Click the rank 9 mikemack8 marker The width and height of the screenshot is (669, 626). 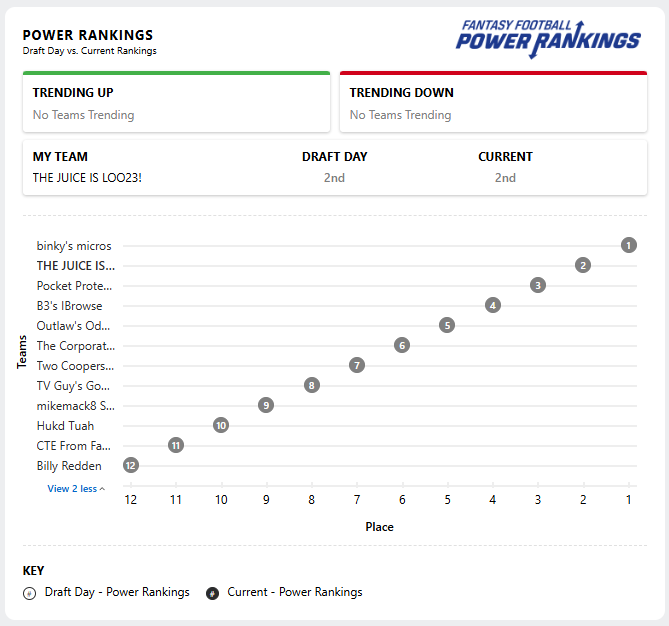pyautogui.click(x=266, y=405)
